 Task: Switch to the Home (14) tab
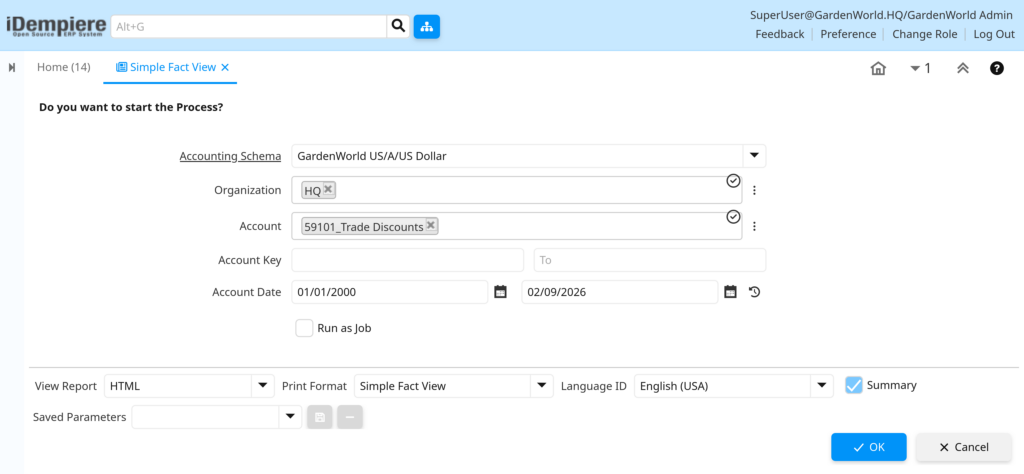click(x=63, y=67)
